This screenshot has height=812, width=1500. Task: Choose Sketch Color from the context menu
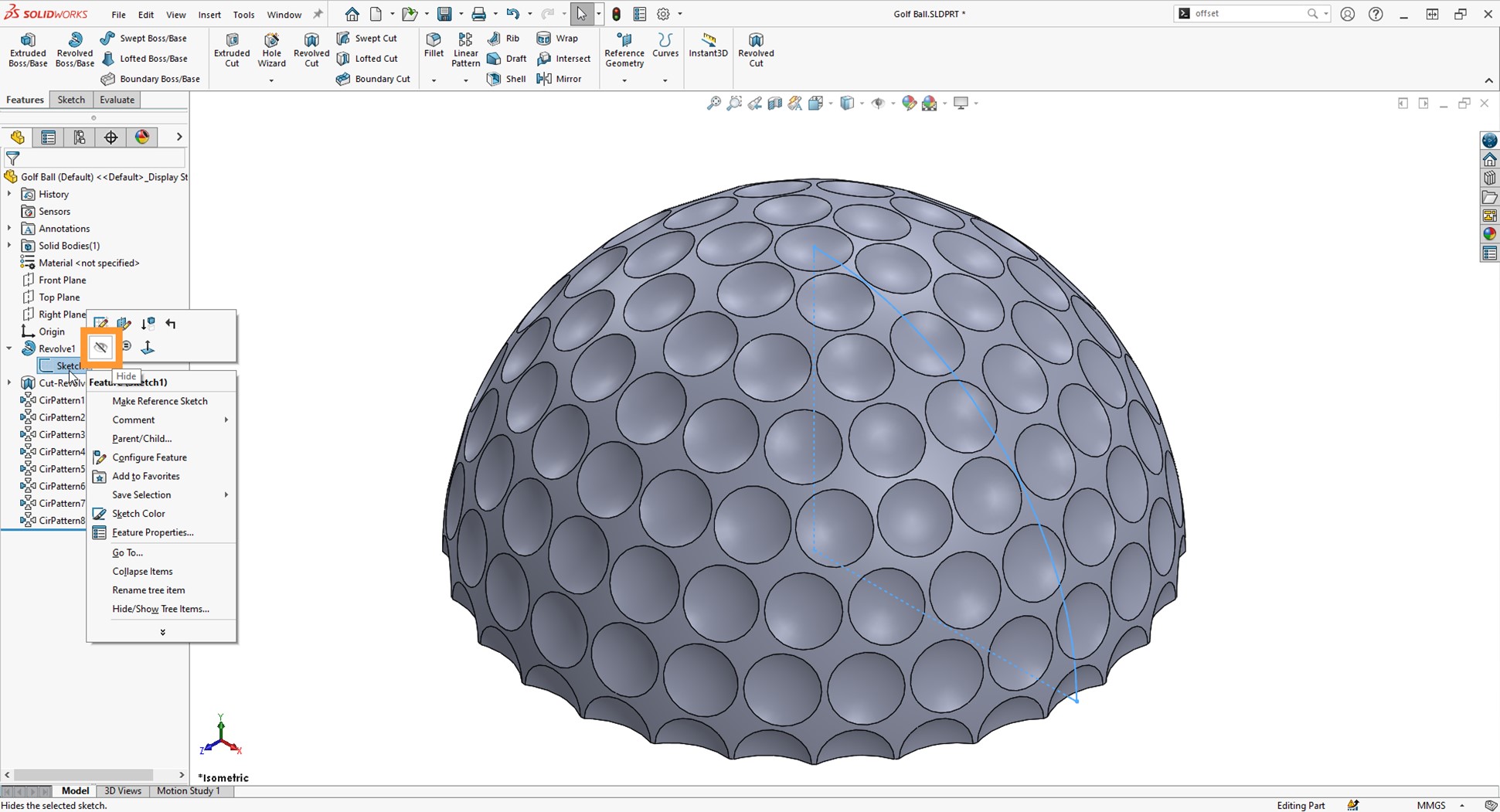139,513
